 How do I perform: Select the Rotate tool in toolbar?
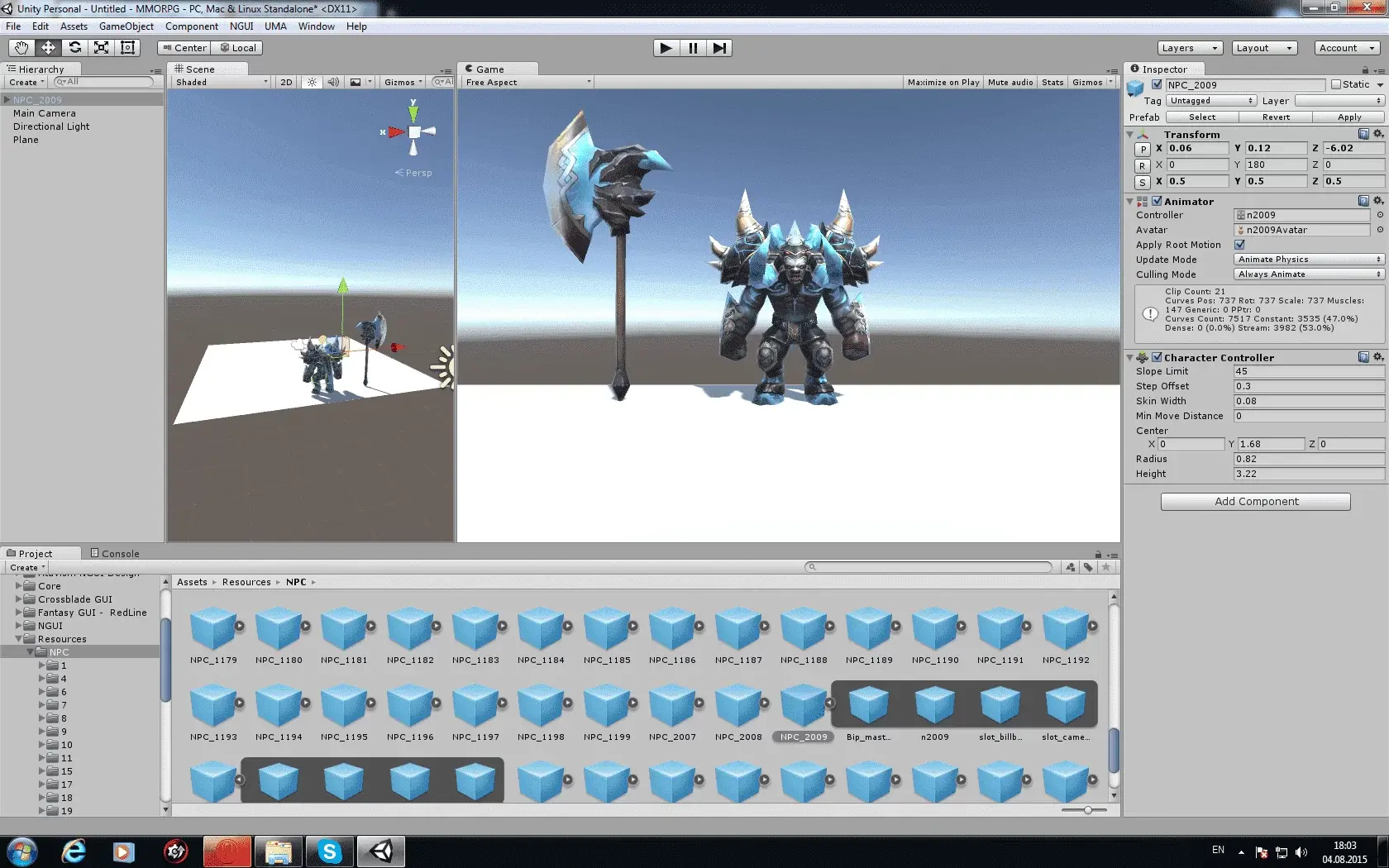coord(74,48)
